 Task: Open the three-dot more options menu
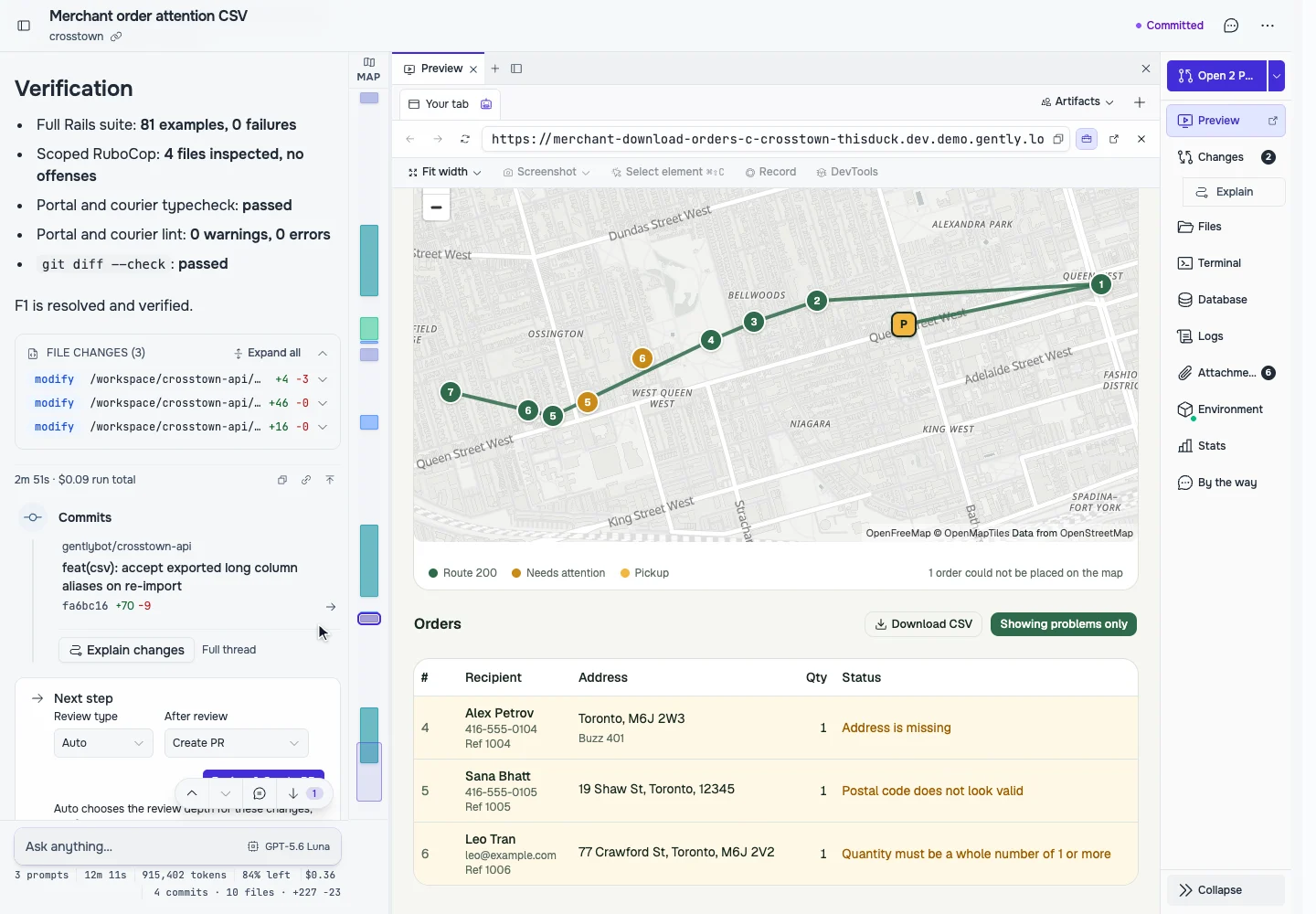click(x=1268, y=26)
